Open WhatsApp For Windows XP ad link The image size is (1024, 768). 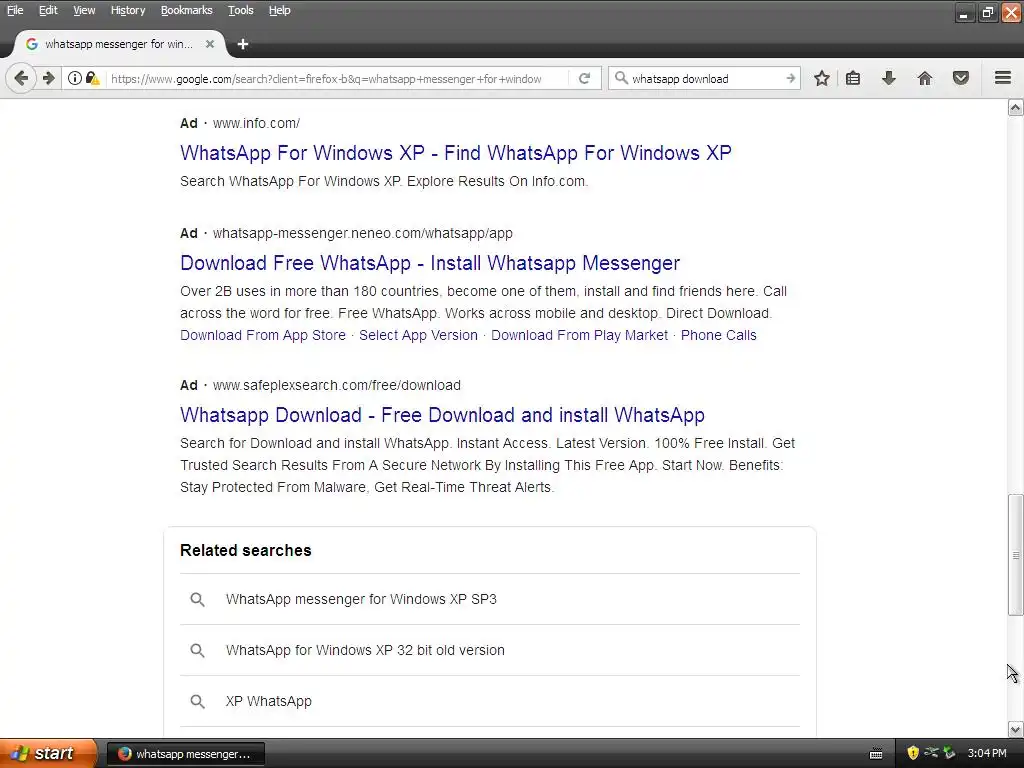click(455, 153)
